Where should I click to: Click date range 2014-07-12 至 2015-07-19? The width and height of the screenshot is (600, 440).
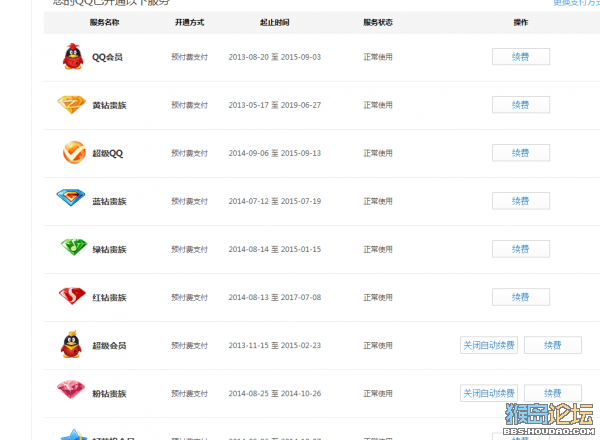tap(275, 201)
